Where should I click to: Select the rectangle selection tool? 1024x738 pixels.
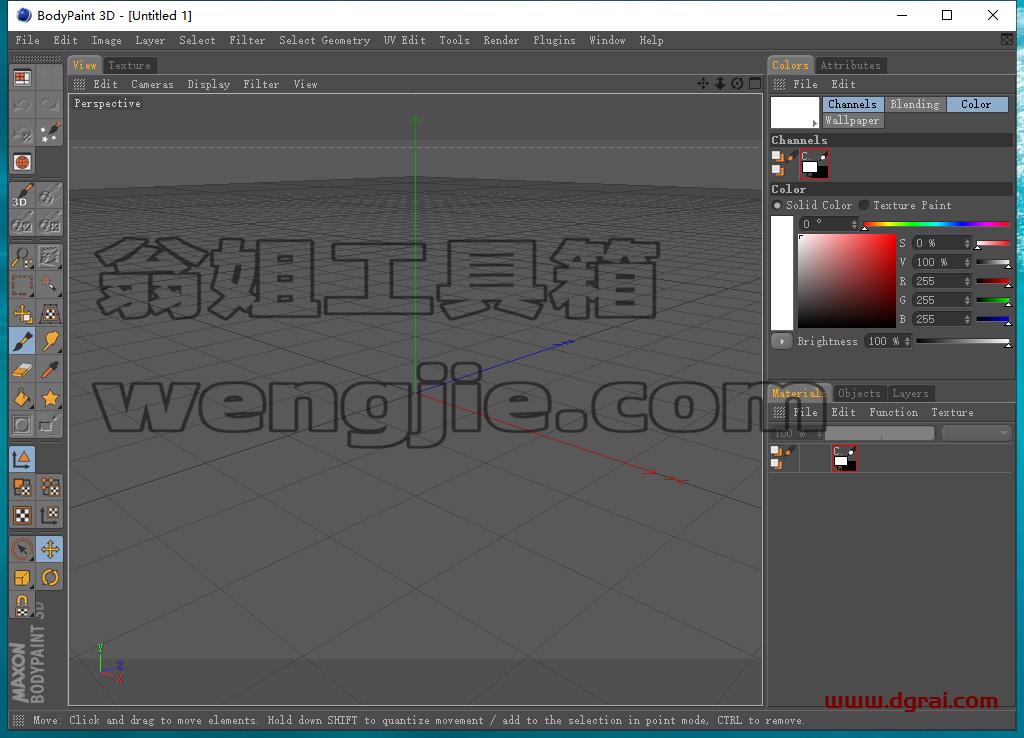(22, 285)
